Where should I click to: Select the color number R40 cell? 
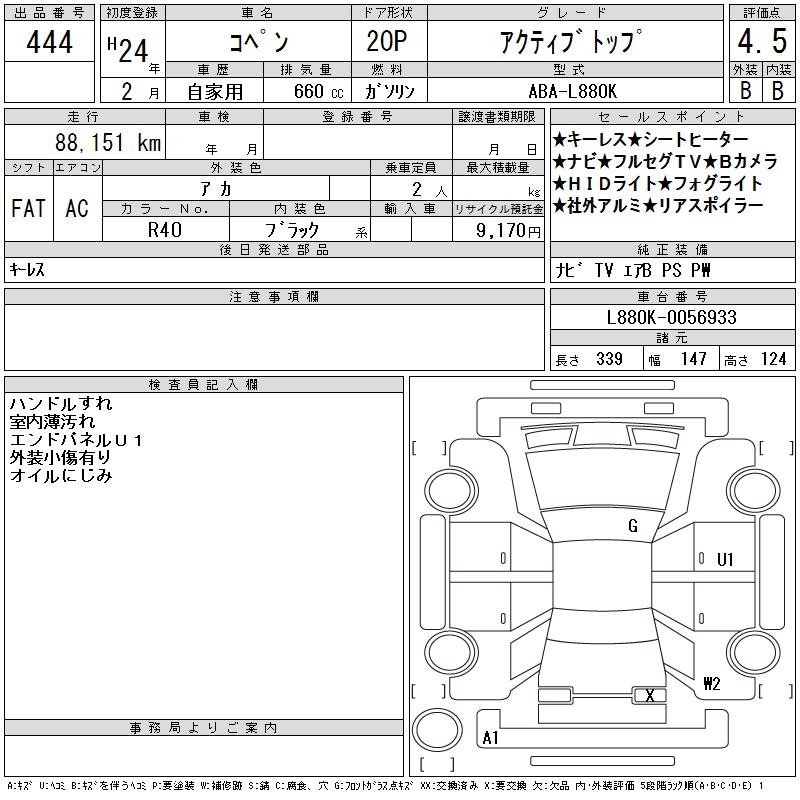[x=165, y=229]
